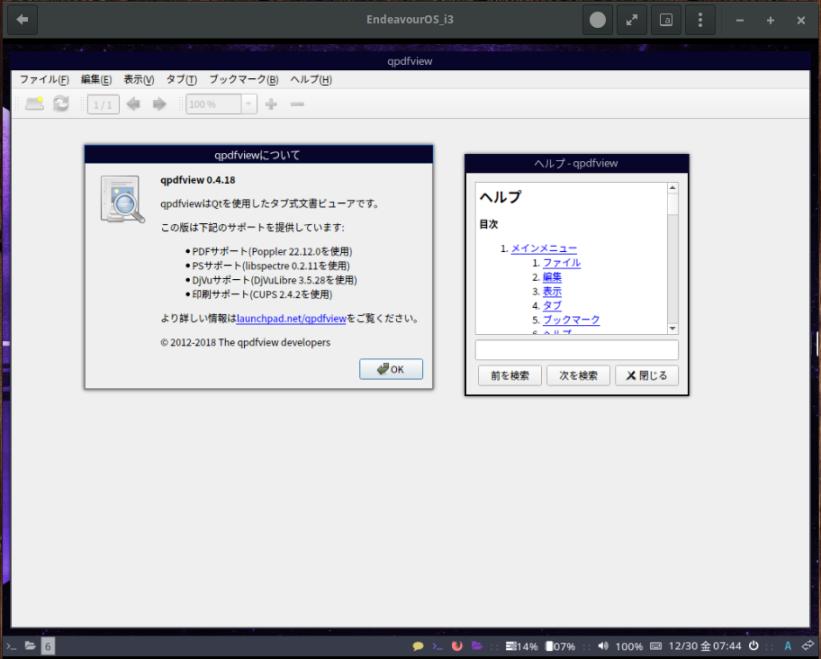Click the open file toolbar icon
821x659 pixels.
click(x=35, y=104)
